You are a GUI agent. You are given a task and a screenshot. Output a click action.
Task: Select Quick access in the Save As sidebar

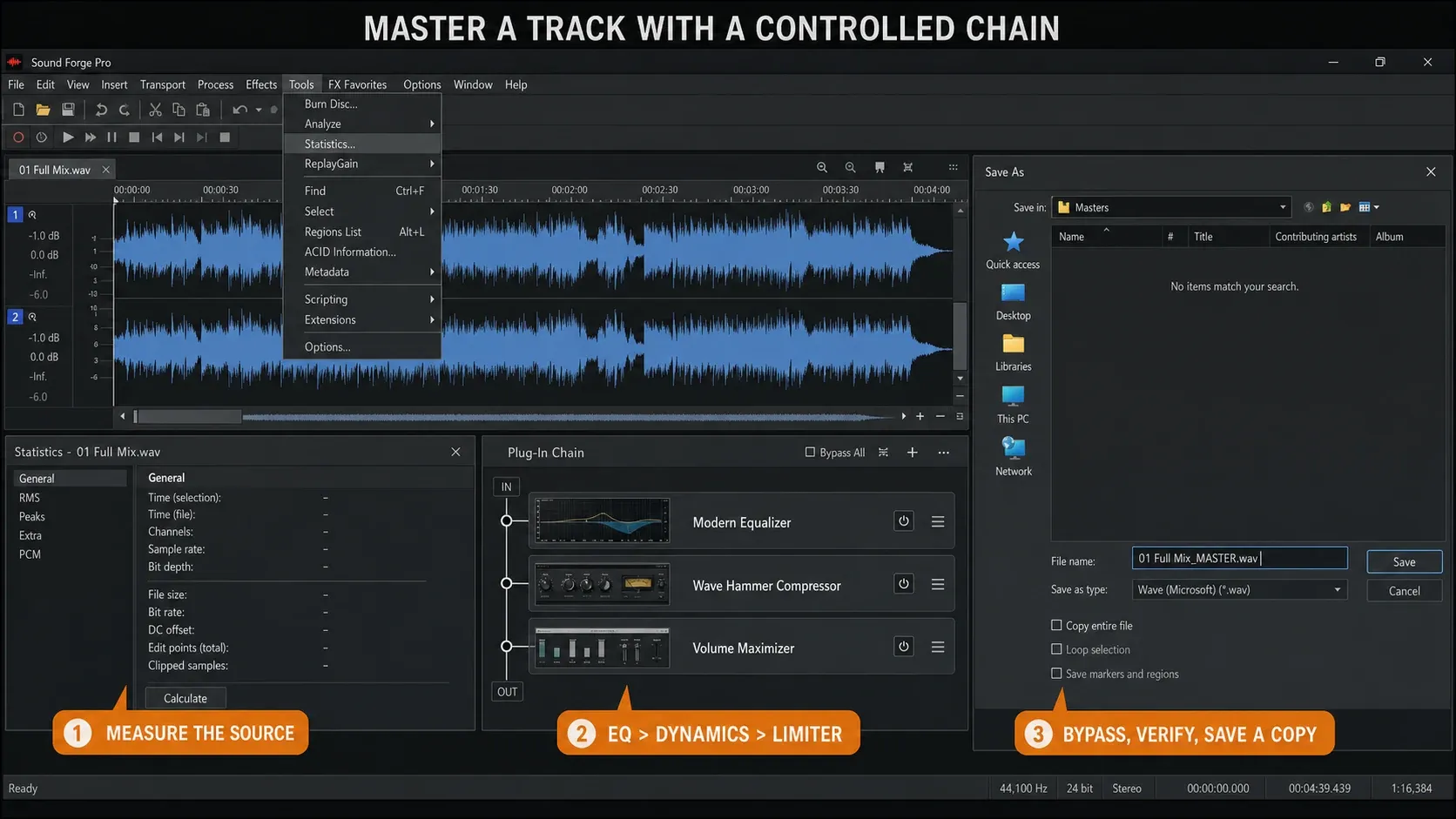tap(1013, 251)
